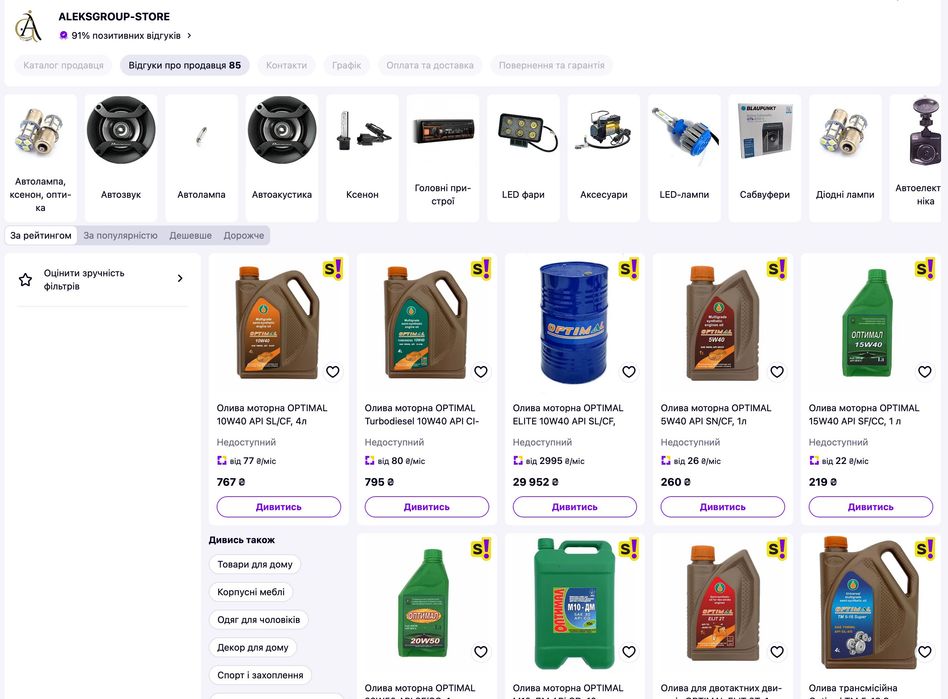This screenshot has width=948, height=699.
Task: Sort products За популярністю
Action: click(120, 235)
